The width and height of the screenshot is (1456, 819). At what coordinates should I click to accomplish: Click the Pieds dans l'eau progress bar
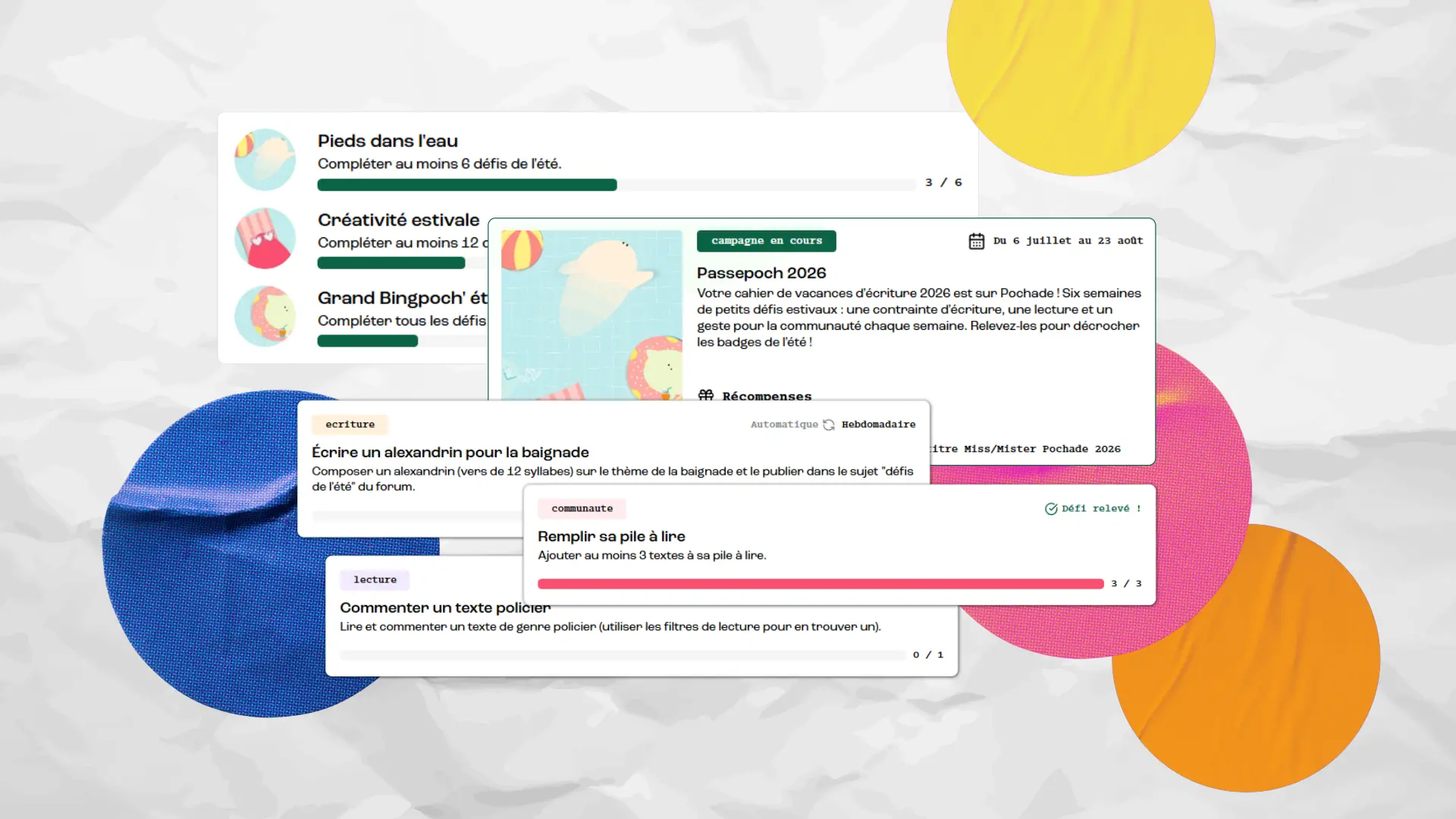point(616,185)
